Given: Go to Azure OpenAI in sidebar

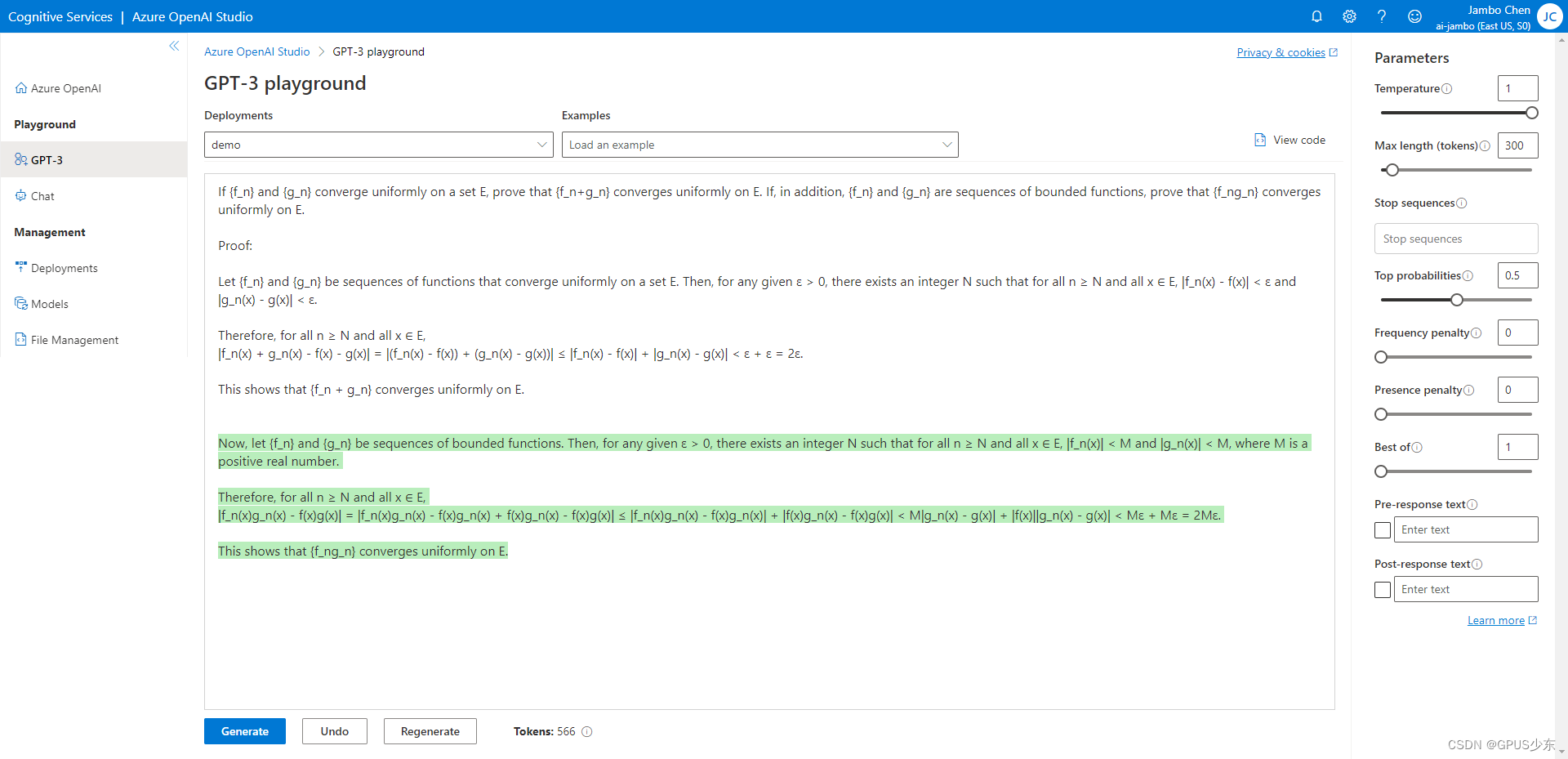Looking at the screenshot, I should pos(65,88).
